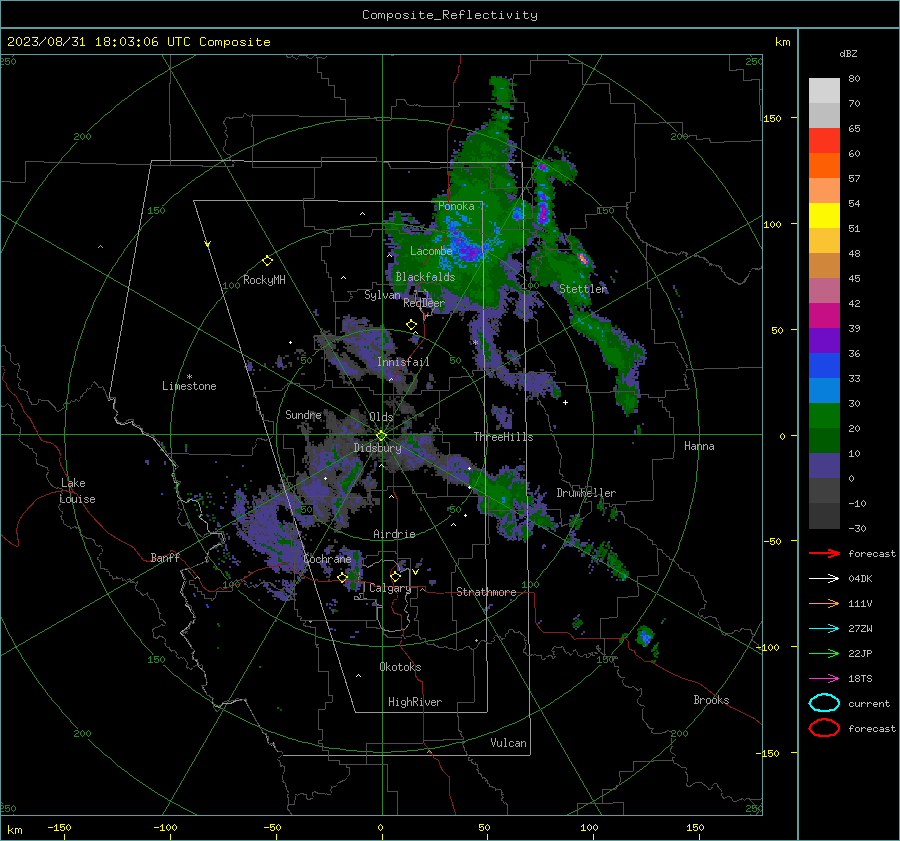Click the 04DK legend label
900x841 pixels.
click(x=860, y=579)
